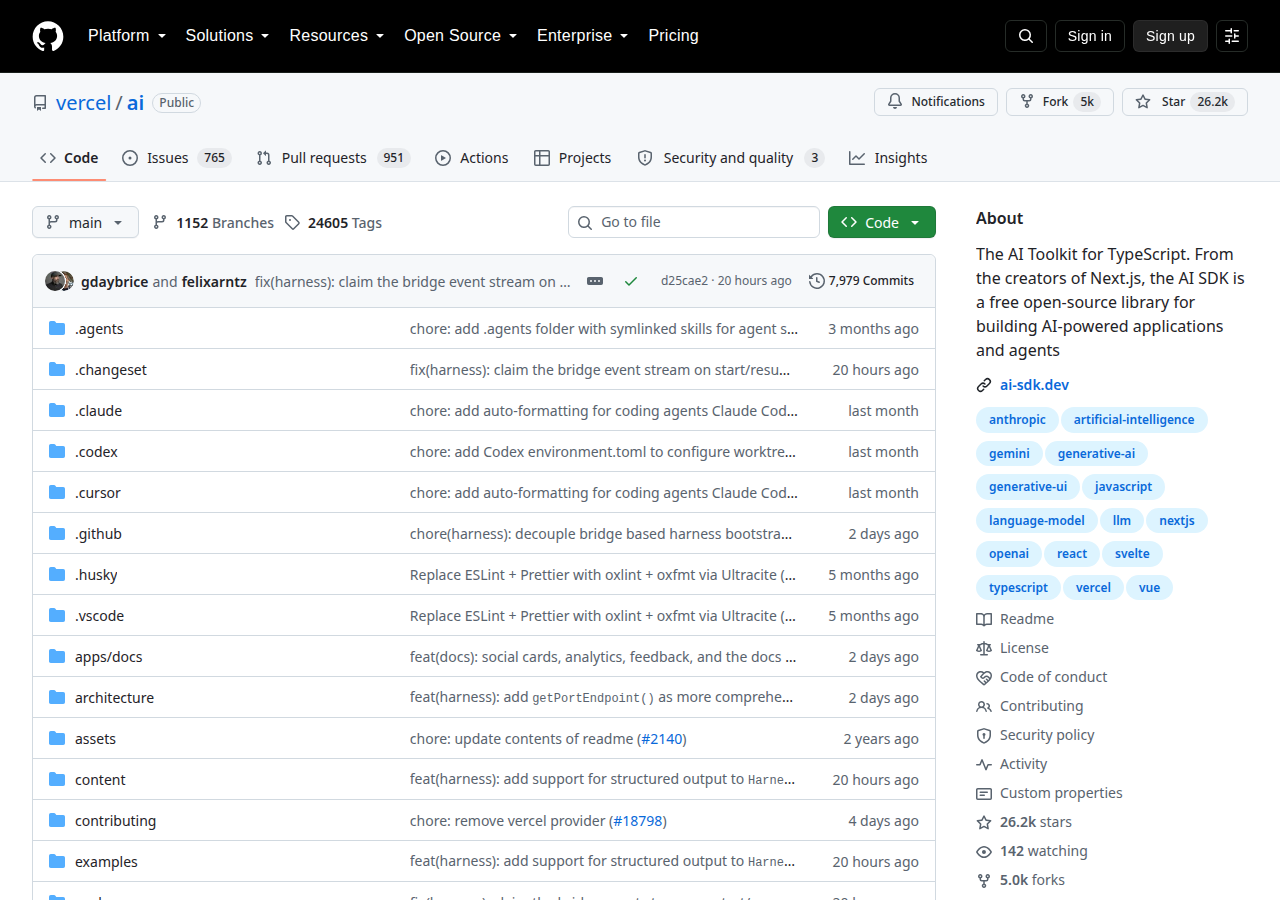1280x900 pixels.
Task: Switch to the Insights tab
Action: (888, 158)
